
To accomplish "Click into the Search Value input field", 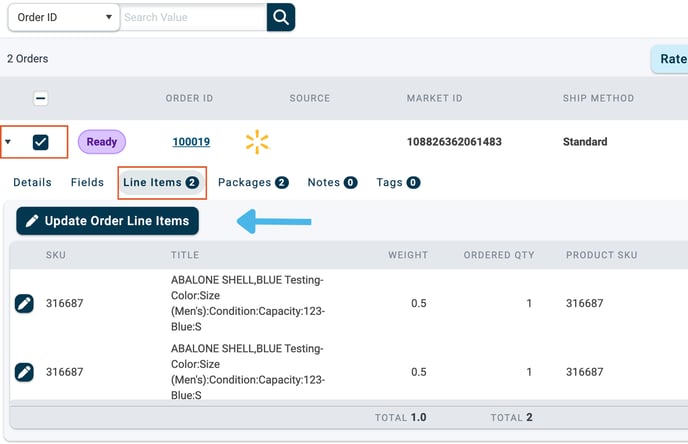I will coord(192,17).
